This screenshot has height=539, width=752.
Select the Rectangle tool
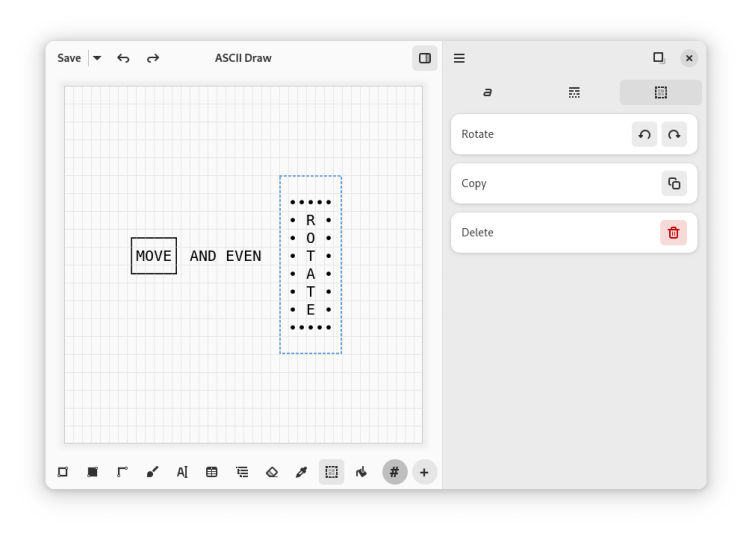[x=63, y=472]
